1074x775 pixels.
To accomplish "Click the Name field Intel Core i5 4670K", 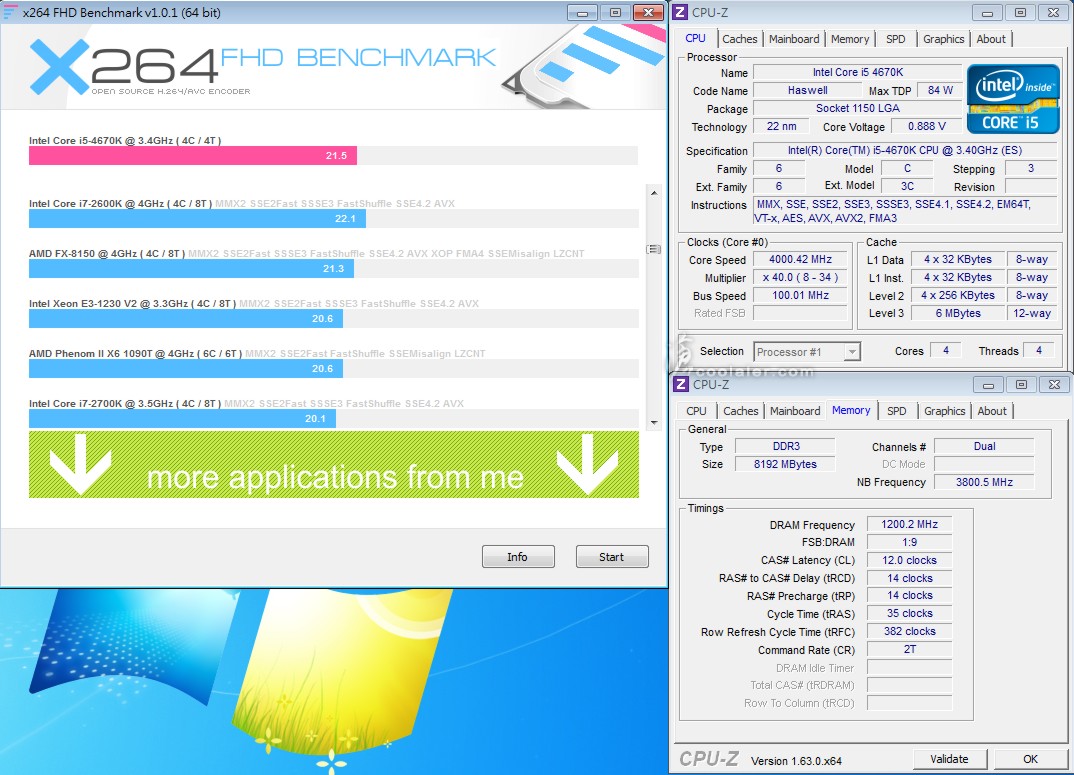I will (858, 72).
